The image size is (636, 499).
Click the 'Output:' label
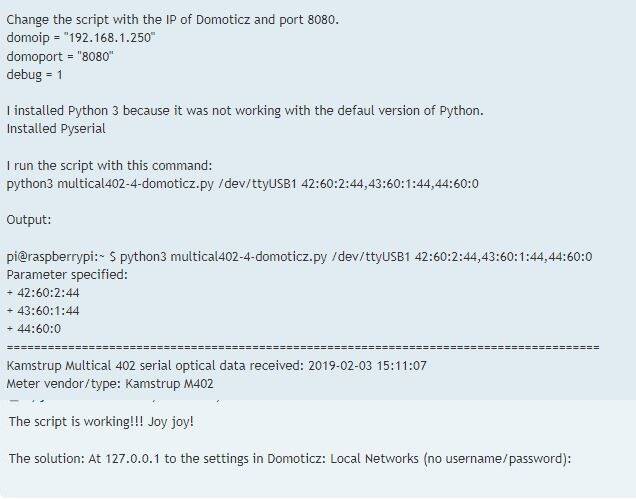coord(29,219)
